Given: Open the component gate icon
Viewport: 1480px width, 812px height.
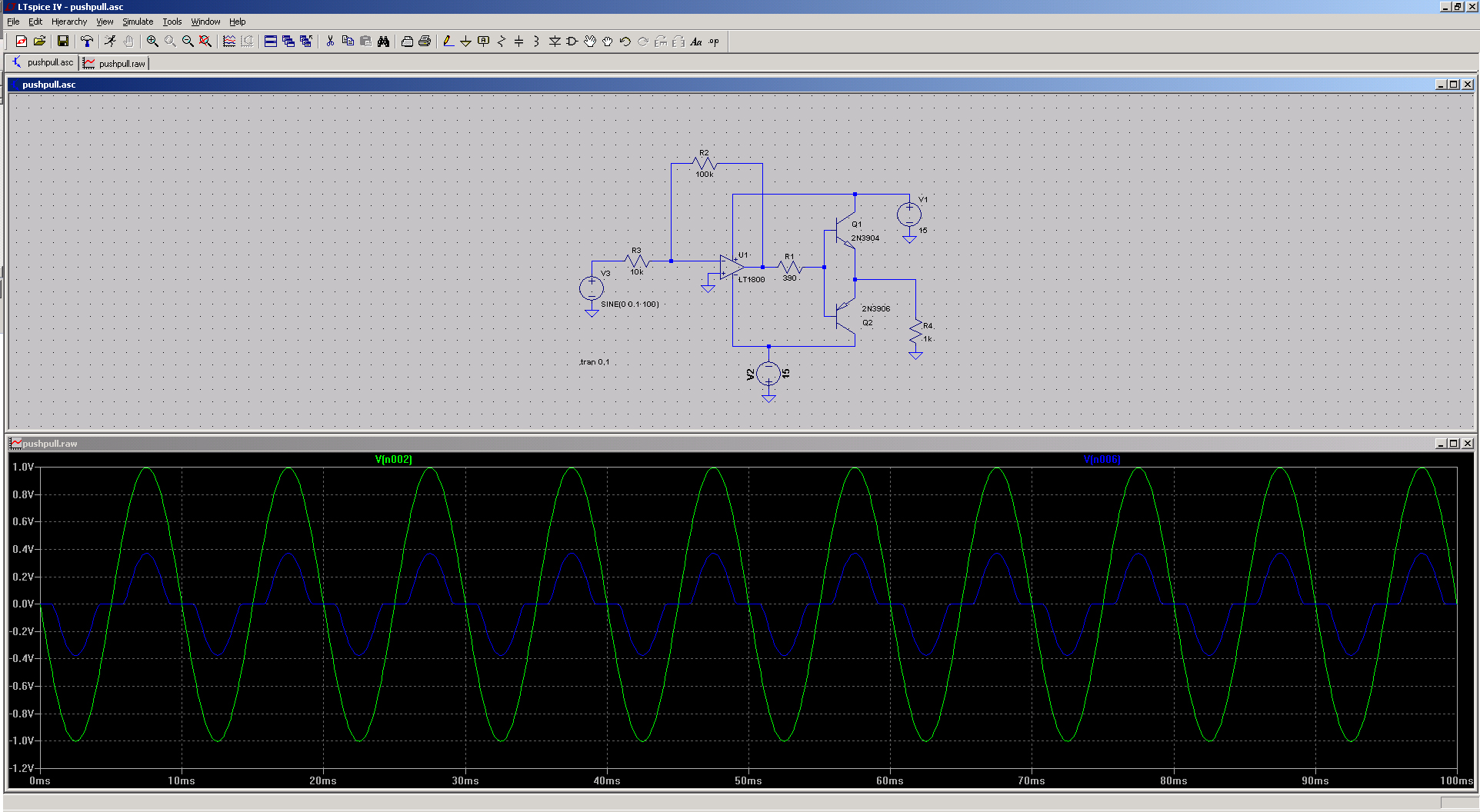Looking at the screenshot, I should [x=572, y=42].
